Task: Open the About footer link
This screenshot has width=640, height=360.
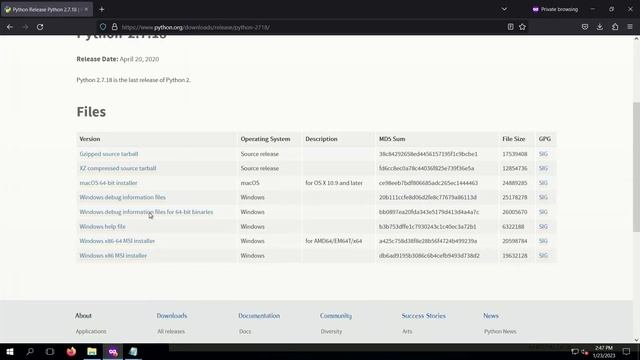Action: pos(83,316)
